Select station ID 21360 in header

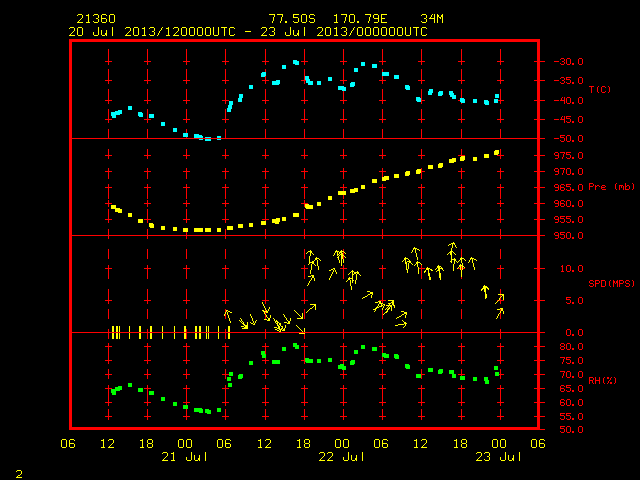pos(96,19)
